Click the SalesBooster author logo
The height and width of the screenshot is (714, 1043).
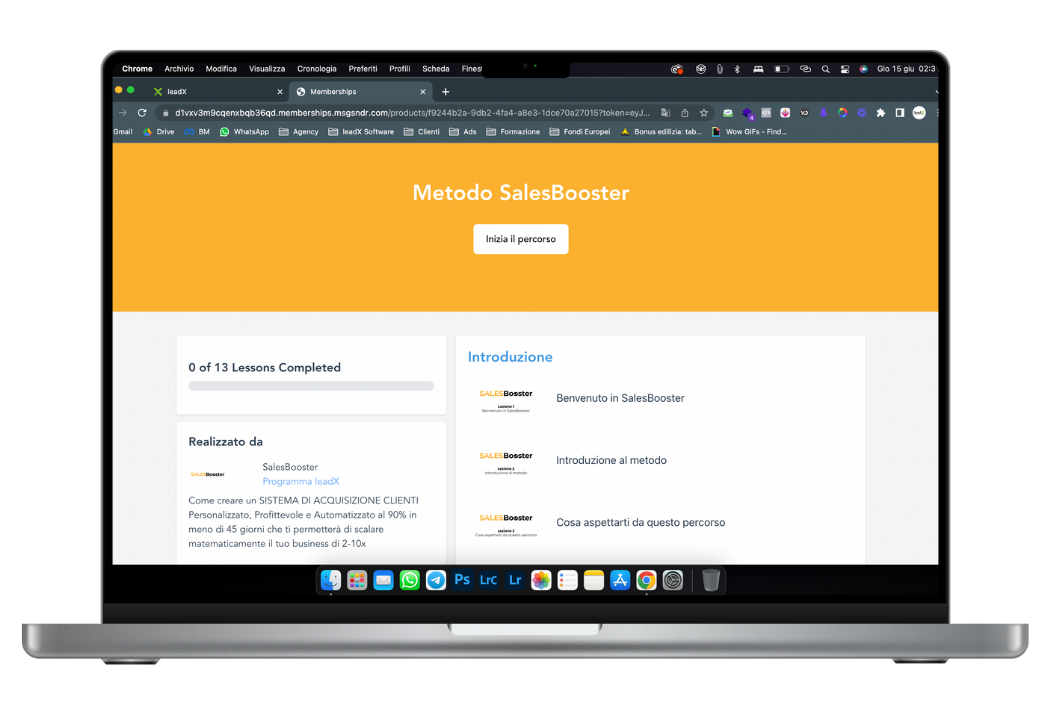click(x=208, y=474)
